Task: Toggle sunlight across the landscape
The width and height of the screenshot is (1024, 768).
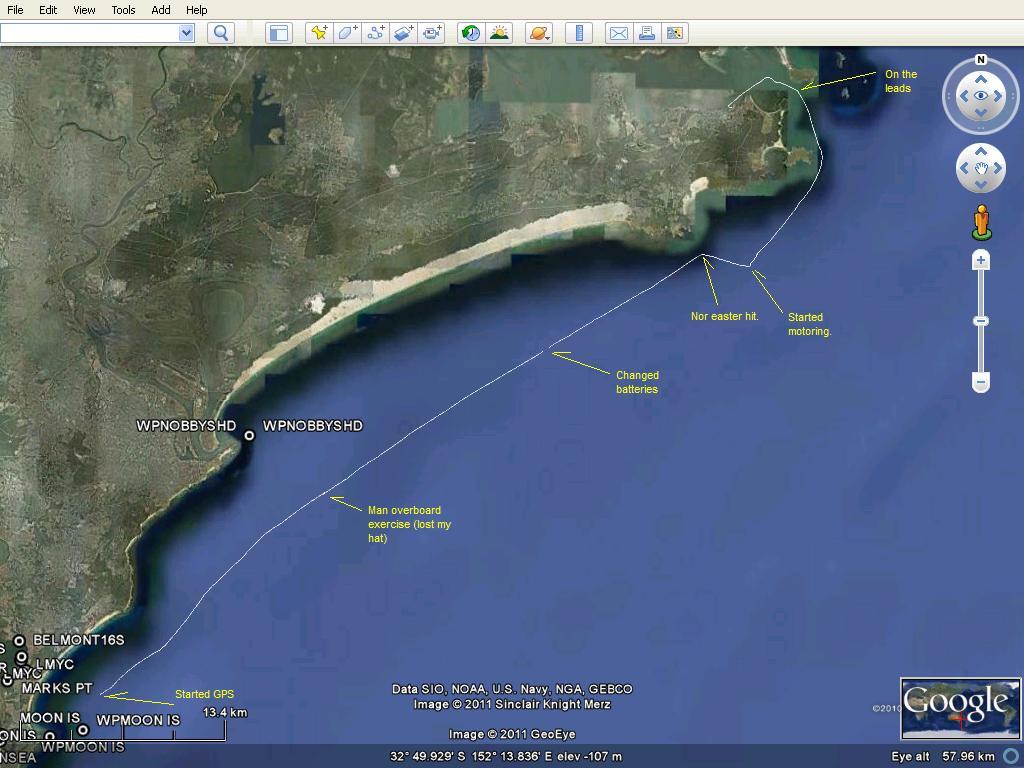Action: coord(498,33)
